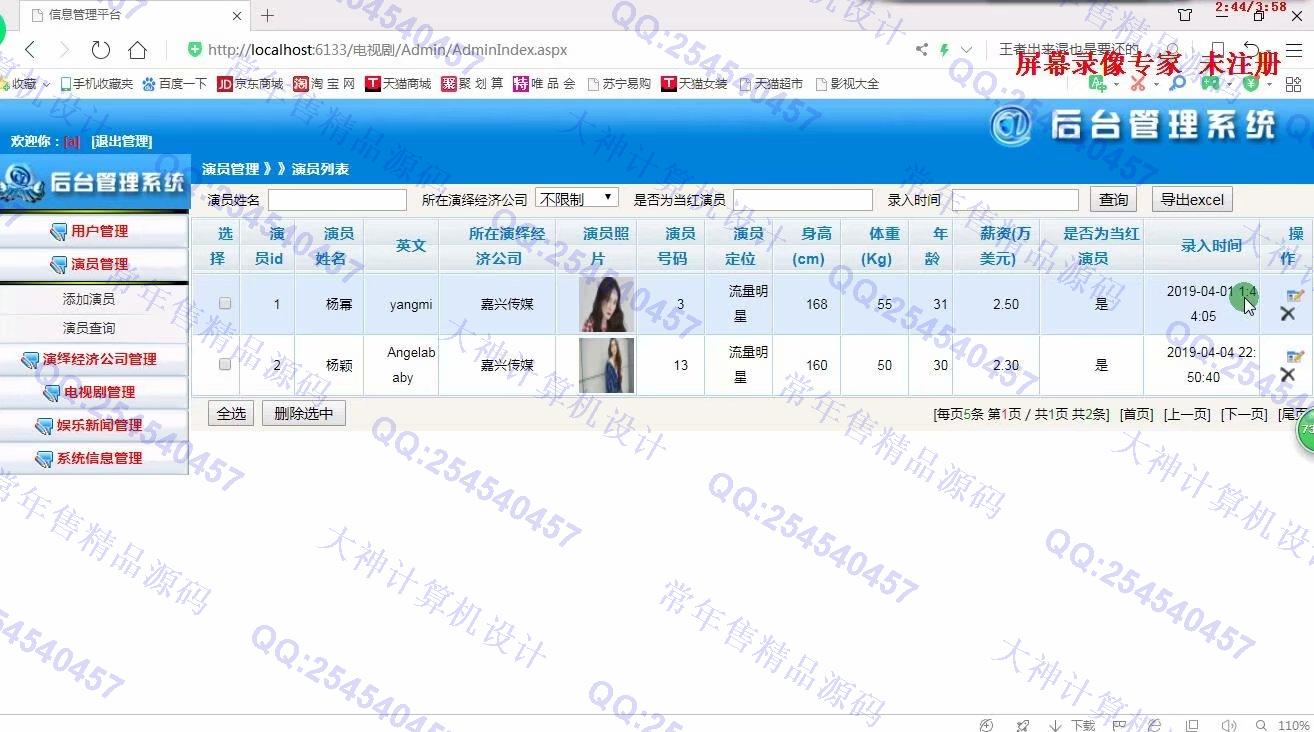1314x732 pixels.
Task: Delete Angelababy row using the X icon
Action: pos(1287,375)
